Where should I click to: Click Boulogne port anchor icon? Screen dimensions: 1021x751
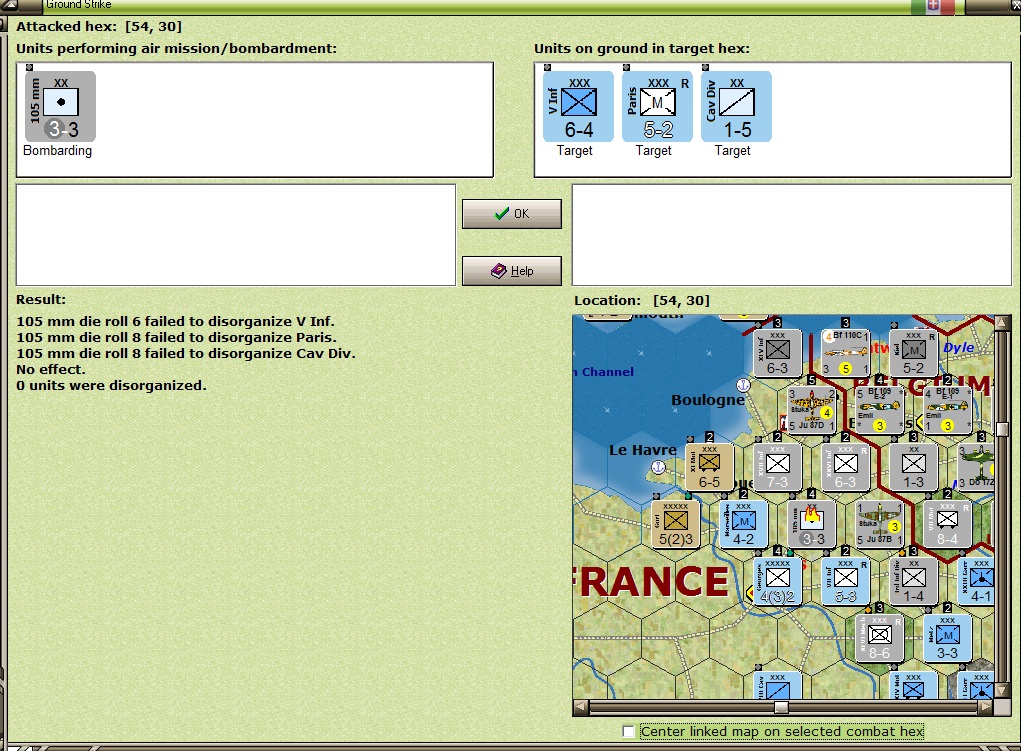(743, 384)
